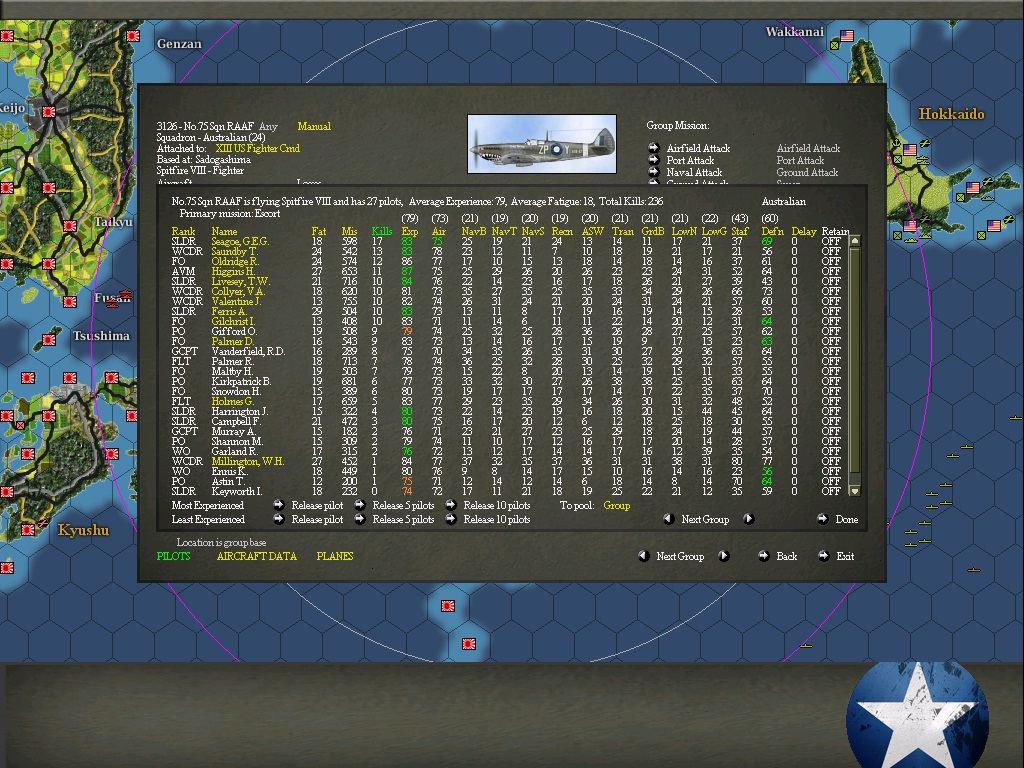The image size is (1024, 768).
Task: Toggle Retain OFF for Gifford O.
Action: coord(831,331)
